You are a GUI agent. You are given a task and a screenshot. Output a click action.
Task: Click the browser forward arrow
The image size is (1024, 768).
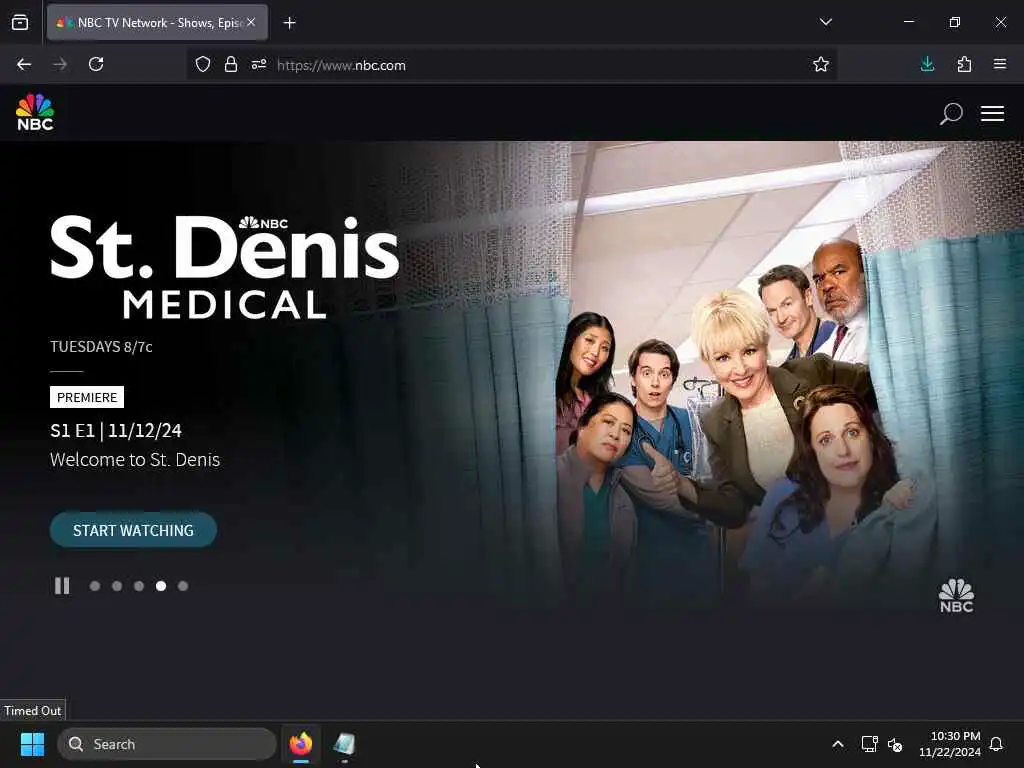[60, 64]
